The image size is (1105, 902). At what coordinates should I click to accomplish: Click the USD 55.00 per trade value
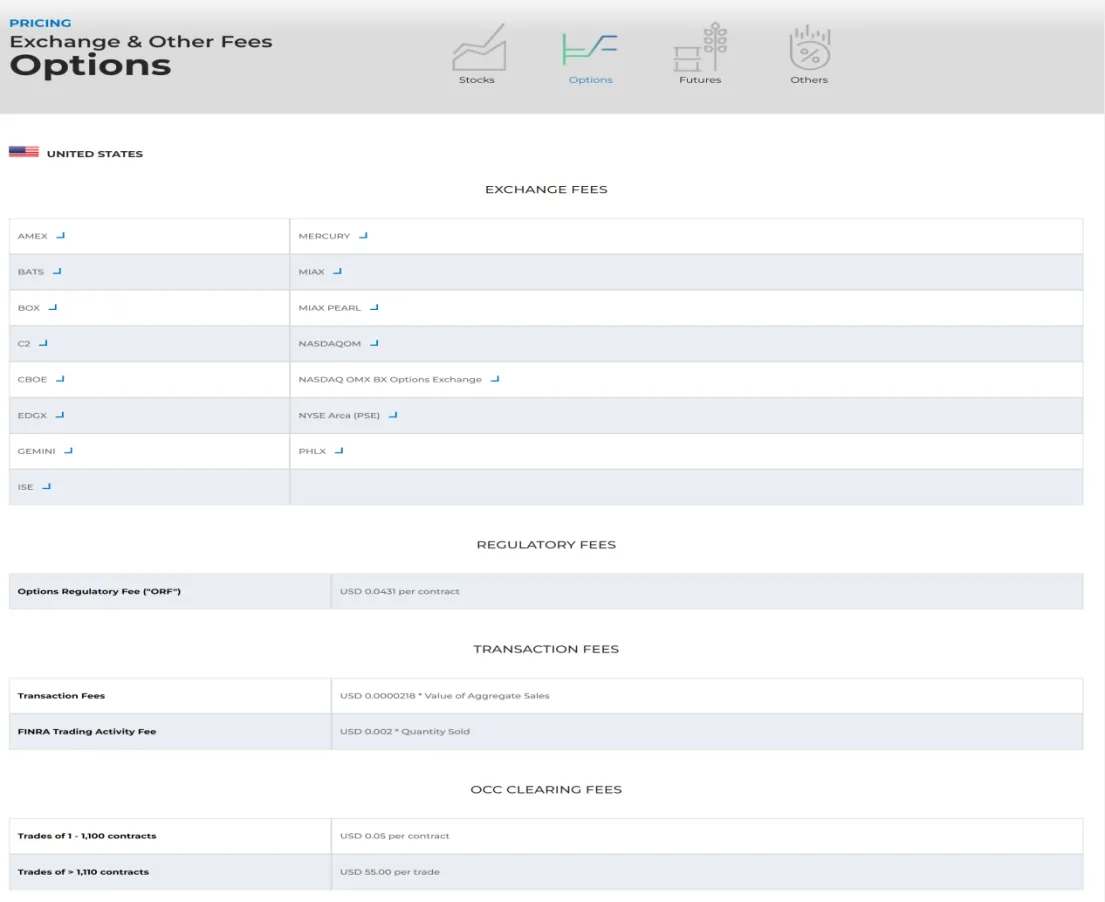(390, 872)
